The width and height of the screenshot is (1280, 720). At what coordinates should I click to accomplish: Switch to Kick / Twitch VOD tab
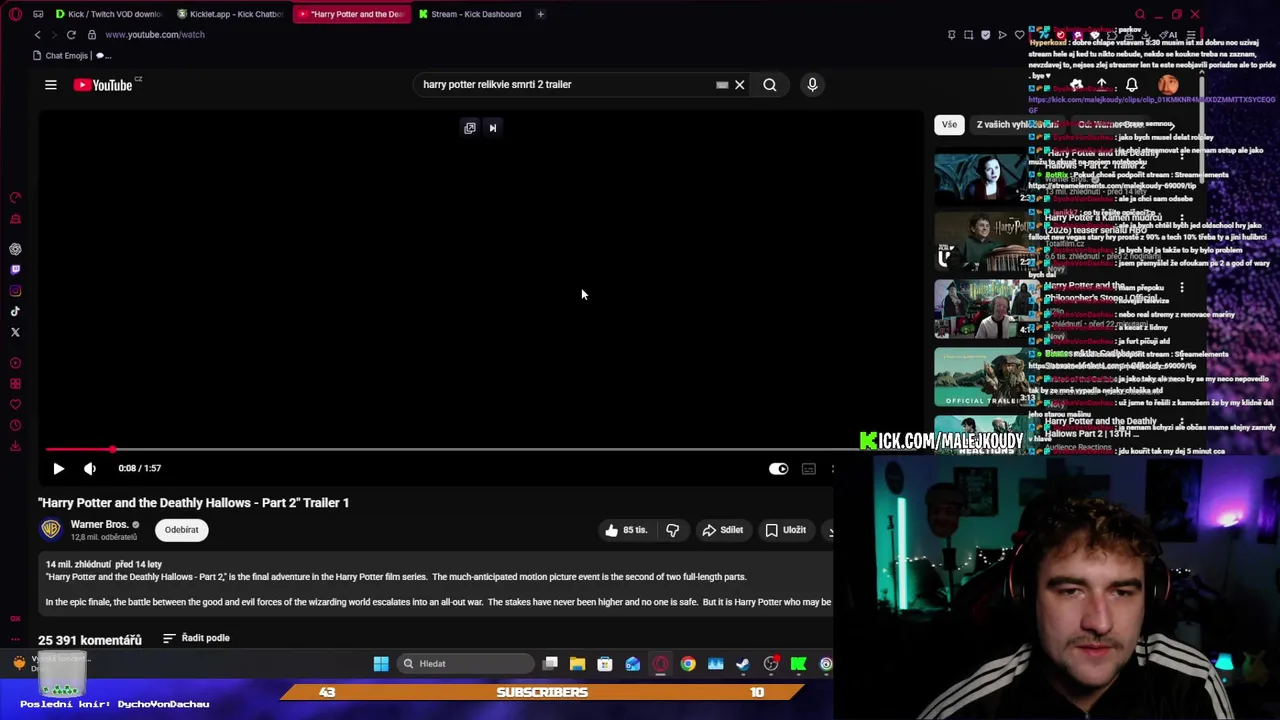(108, 14)
